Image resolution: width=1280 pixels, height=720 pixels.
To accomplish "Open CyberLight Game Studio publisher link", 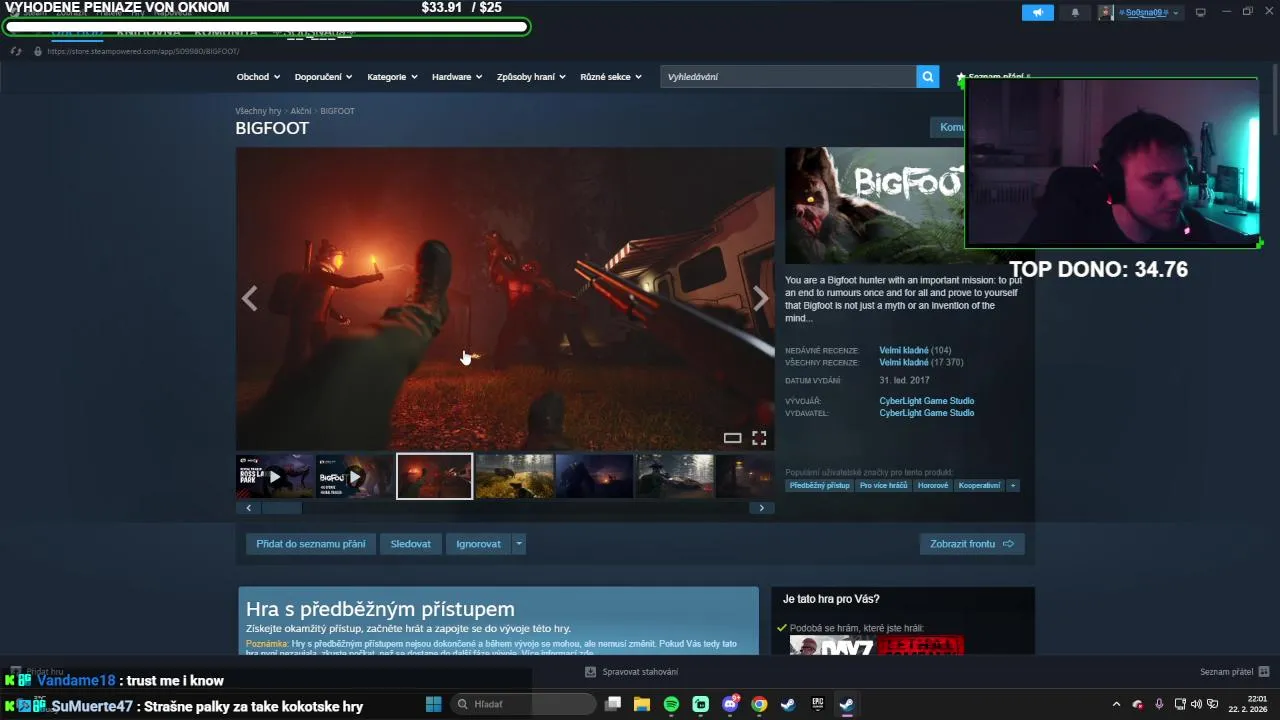I will (x=926, y=413).
